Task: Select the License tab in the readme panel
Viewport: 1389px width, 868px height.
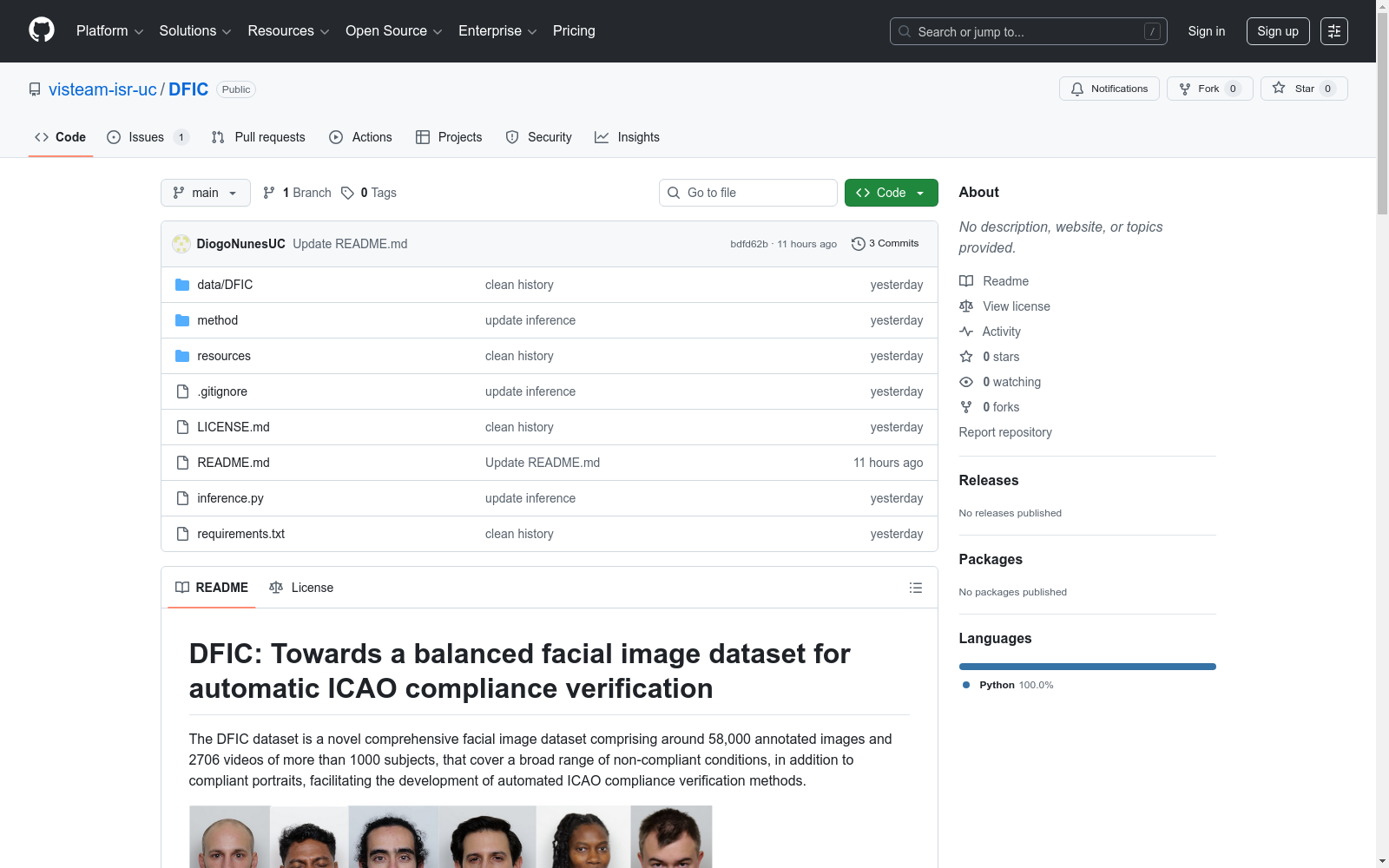Action: (x=301, y=588)
